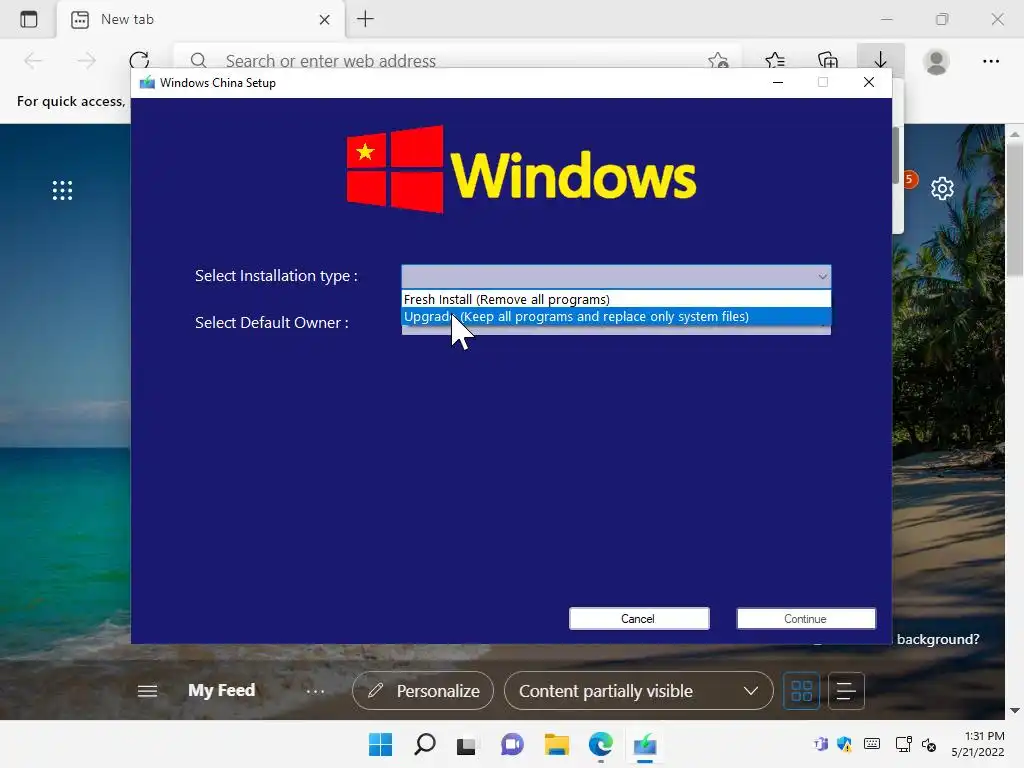Expand the Content partially visible dropdown
The width and height of the screenshot is (1024, 768).
[x=639, y=690]
